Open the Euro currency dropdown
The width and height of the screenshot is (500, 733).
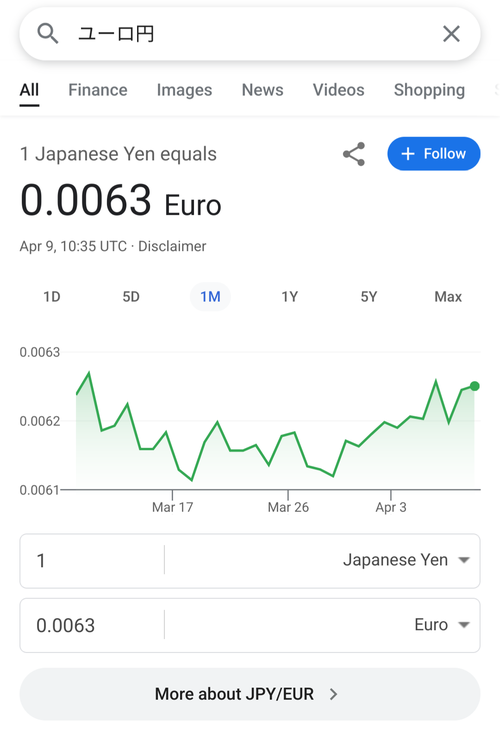(x=442, y=625)
